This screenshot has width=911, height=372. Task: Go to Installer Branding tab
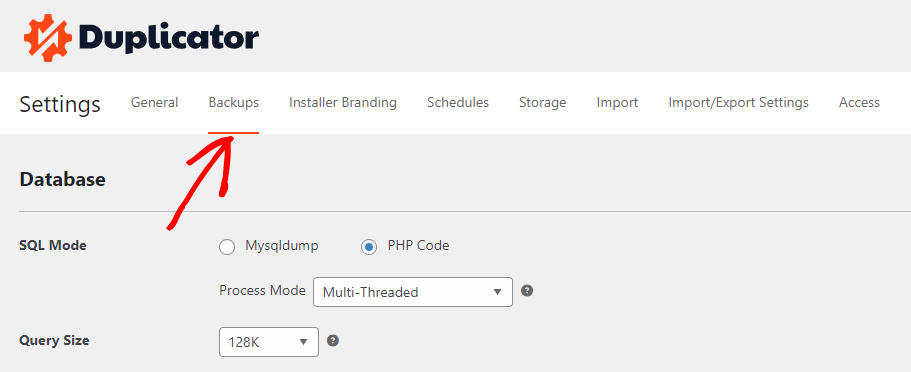tap(343, 103)
